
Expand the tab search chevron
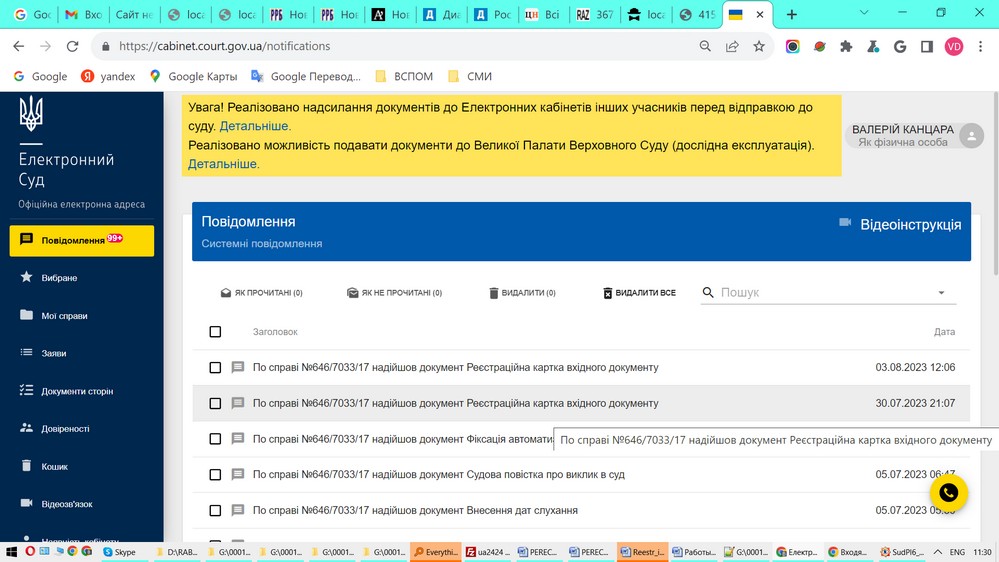864,13
